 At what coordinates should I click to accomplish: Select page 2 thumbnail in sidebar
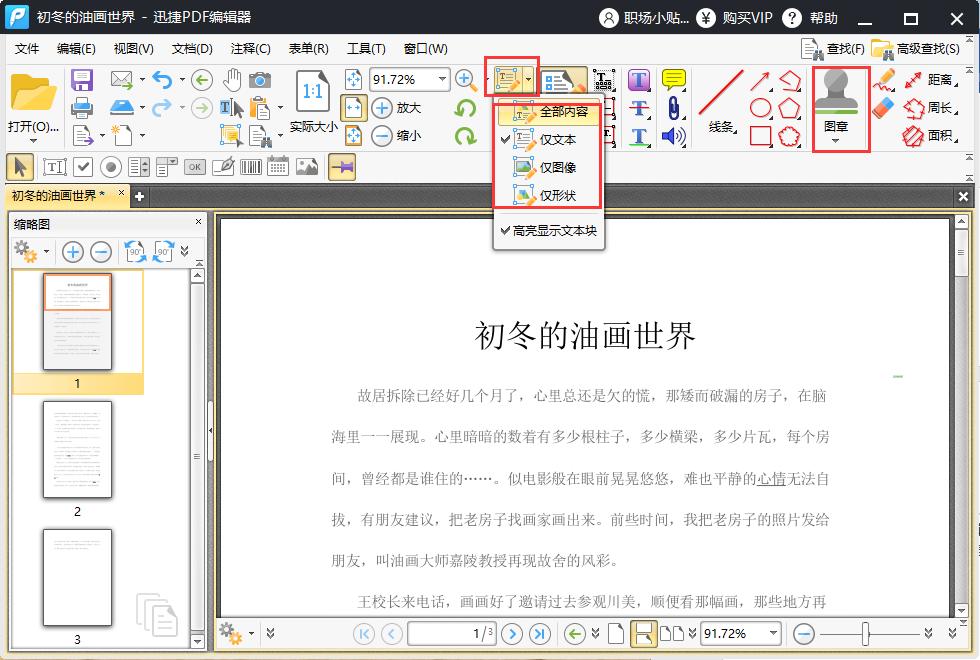click(x=78, y=452)
